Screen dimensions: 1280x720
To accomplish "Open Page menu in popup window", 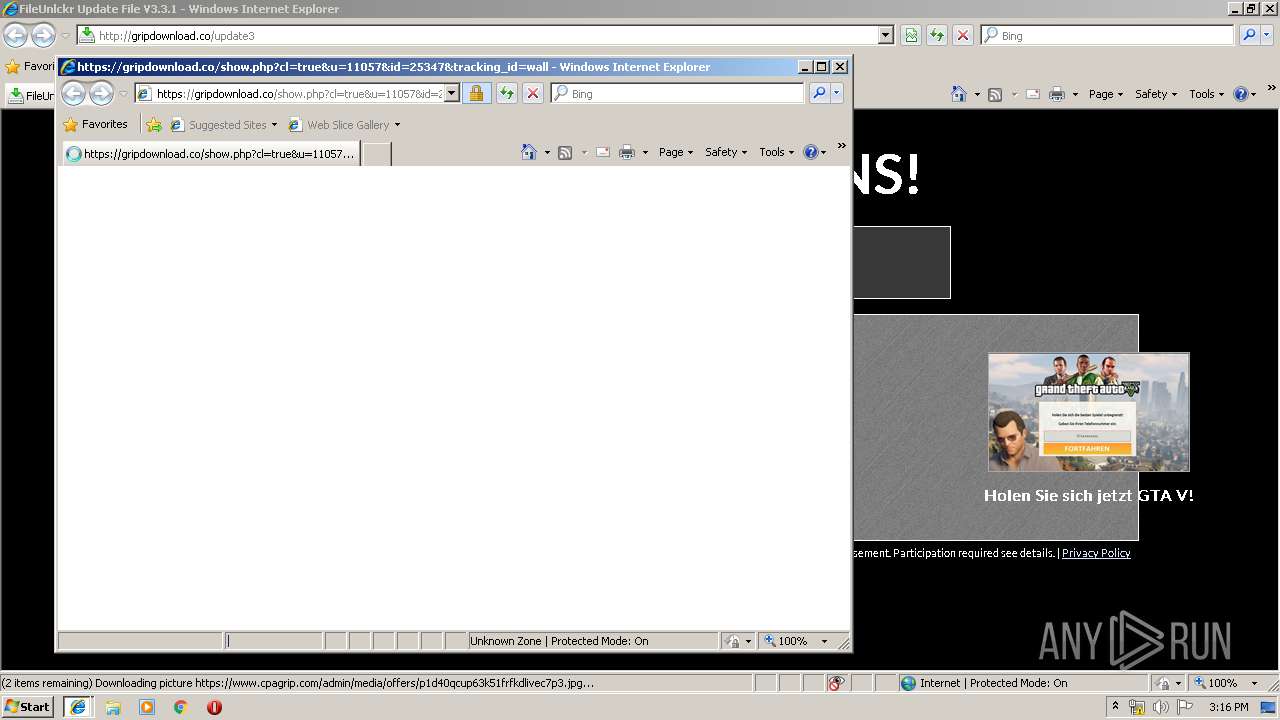I will [675, 152].
